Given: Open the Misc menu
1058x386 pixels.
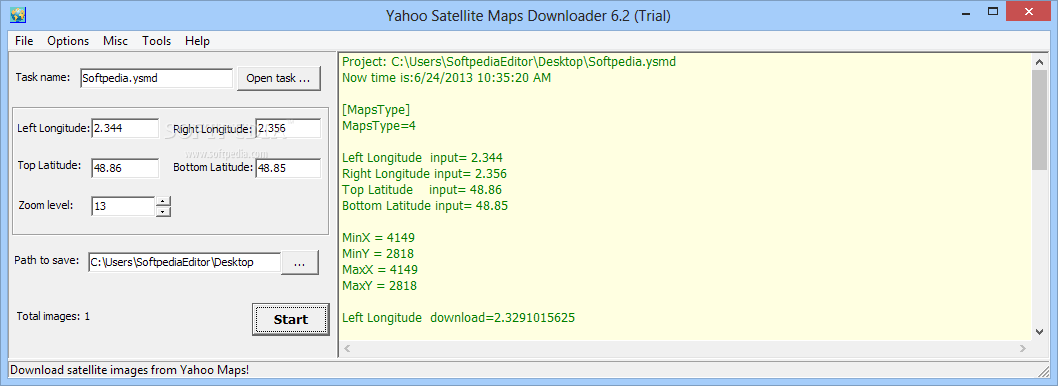Looking at the screenshot, I should point(115,40).
